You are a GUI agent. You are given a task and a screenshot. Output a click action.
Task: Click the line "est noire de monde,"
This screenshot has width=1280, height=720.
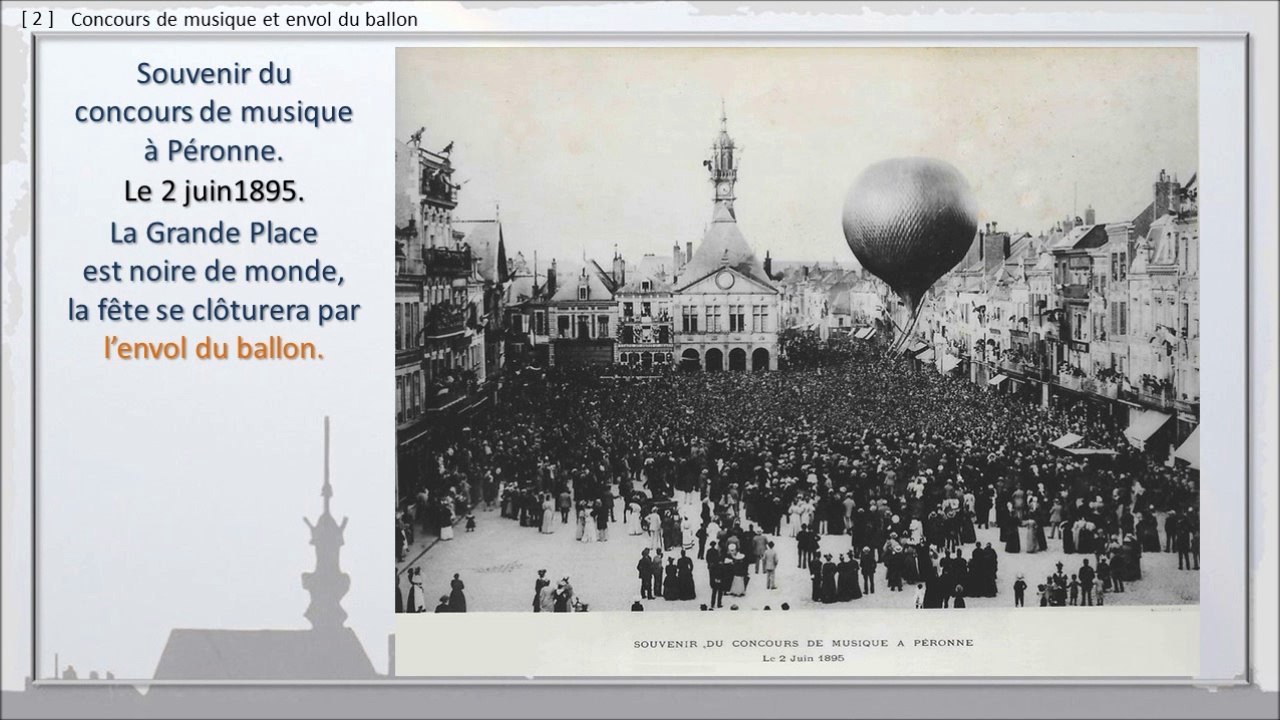point(214,271)
